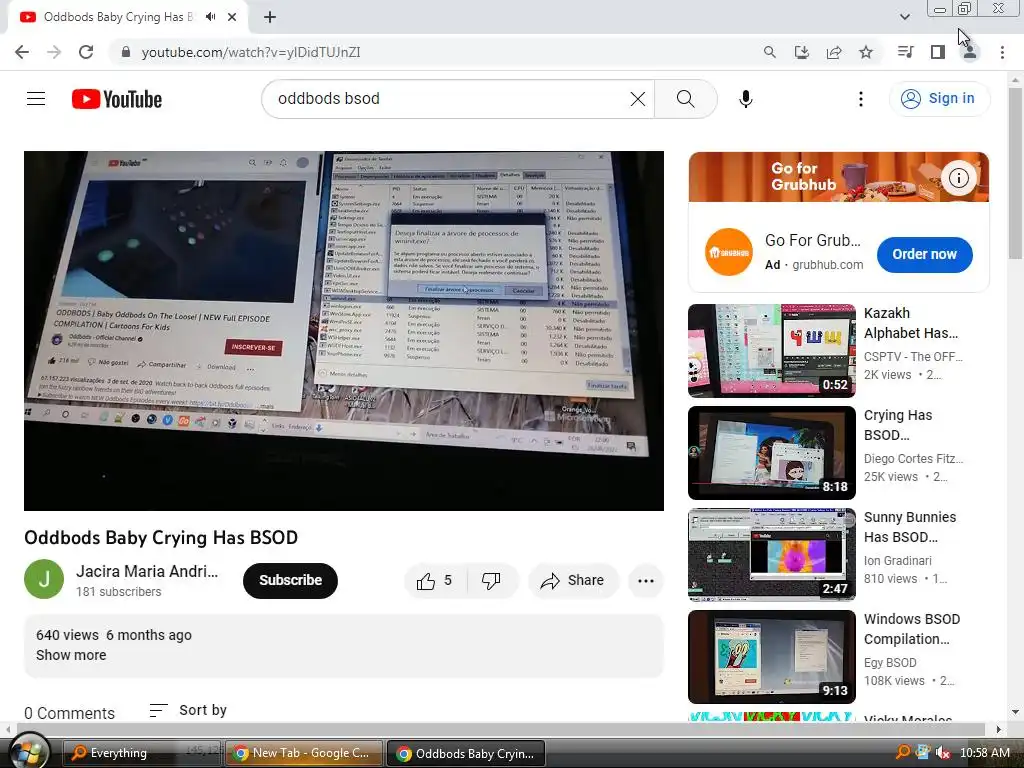
Task: Go back with the browser back arrow
Action: pyautogui.click(x=22, y=52)
